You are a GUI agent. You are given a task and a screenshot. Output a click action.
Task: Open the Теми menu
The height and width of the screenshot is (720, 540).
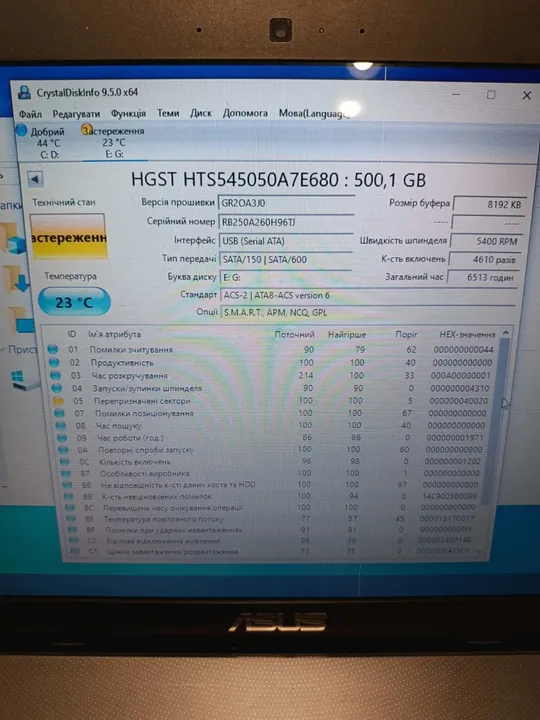pyautogui.click(x=168, y=112)
